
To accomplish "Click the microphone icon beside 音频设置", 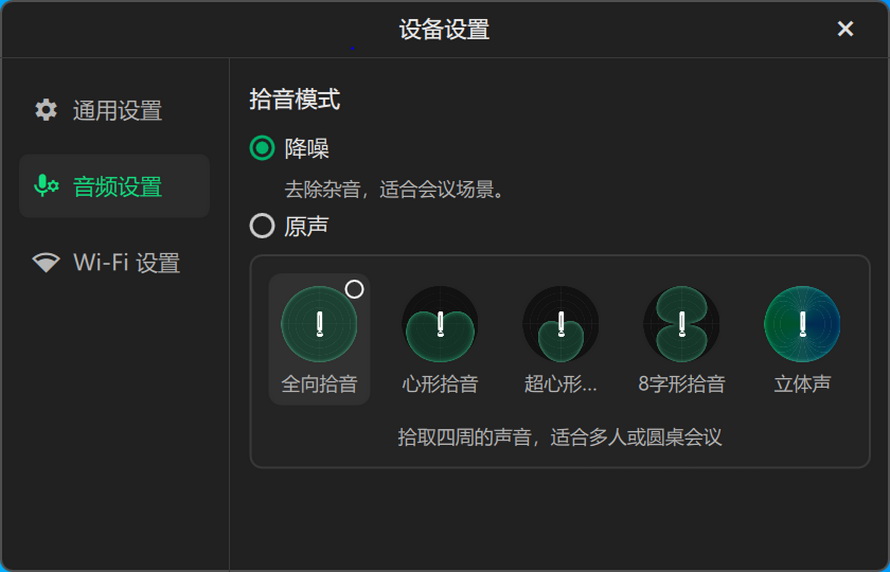I will [46, 186].
